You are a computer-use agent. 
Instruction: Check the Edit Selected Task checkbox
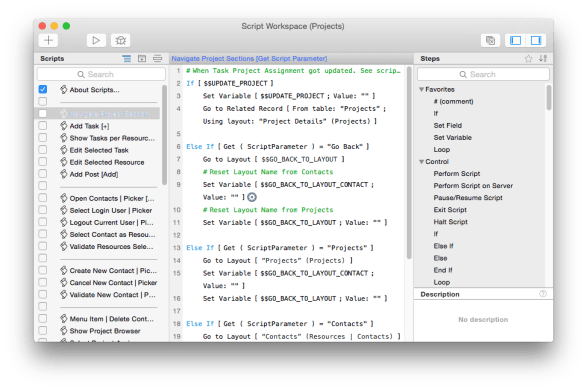click(x=43, y=150)
